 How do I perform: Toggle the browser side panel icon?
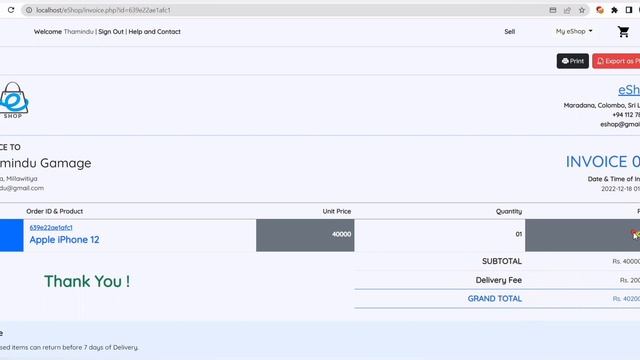click(629, 10)
